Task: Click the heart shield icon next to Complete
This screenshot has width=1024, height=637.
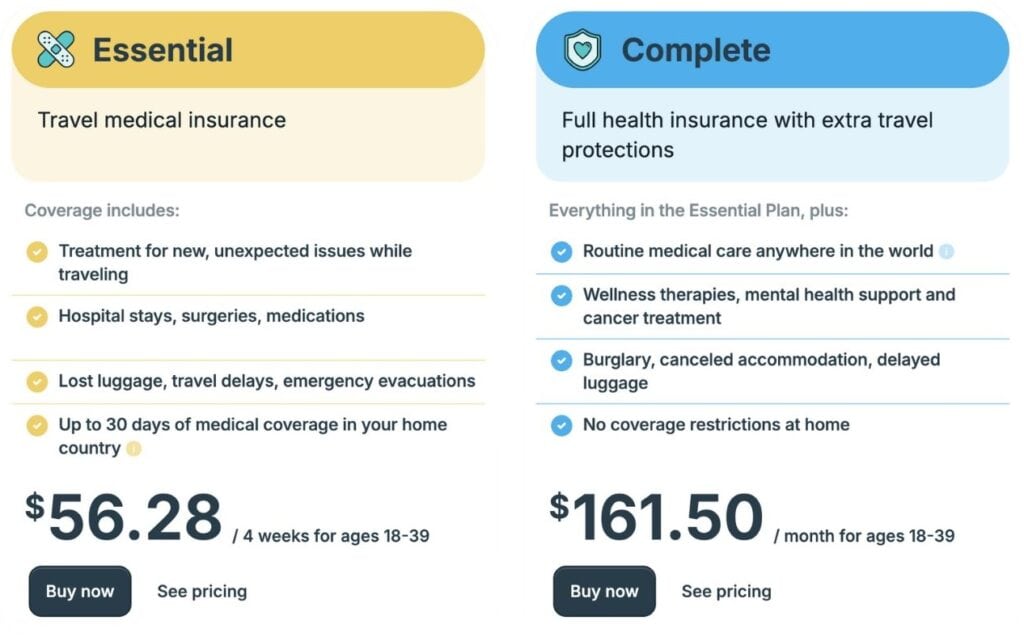Action: pos(582,49)
